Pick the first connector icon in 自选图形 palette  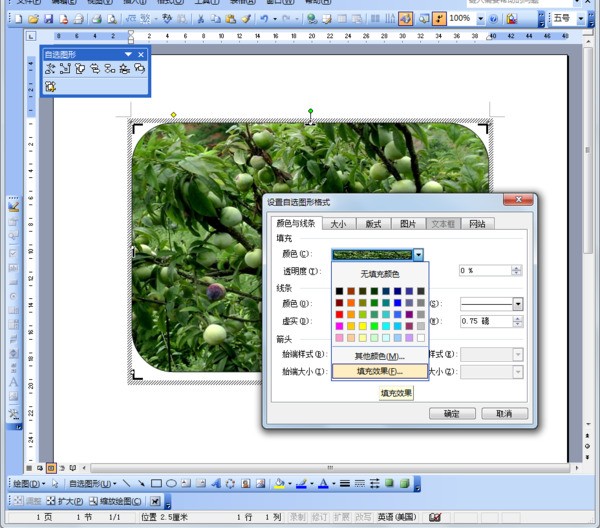pos(50,69)
